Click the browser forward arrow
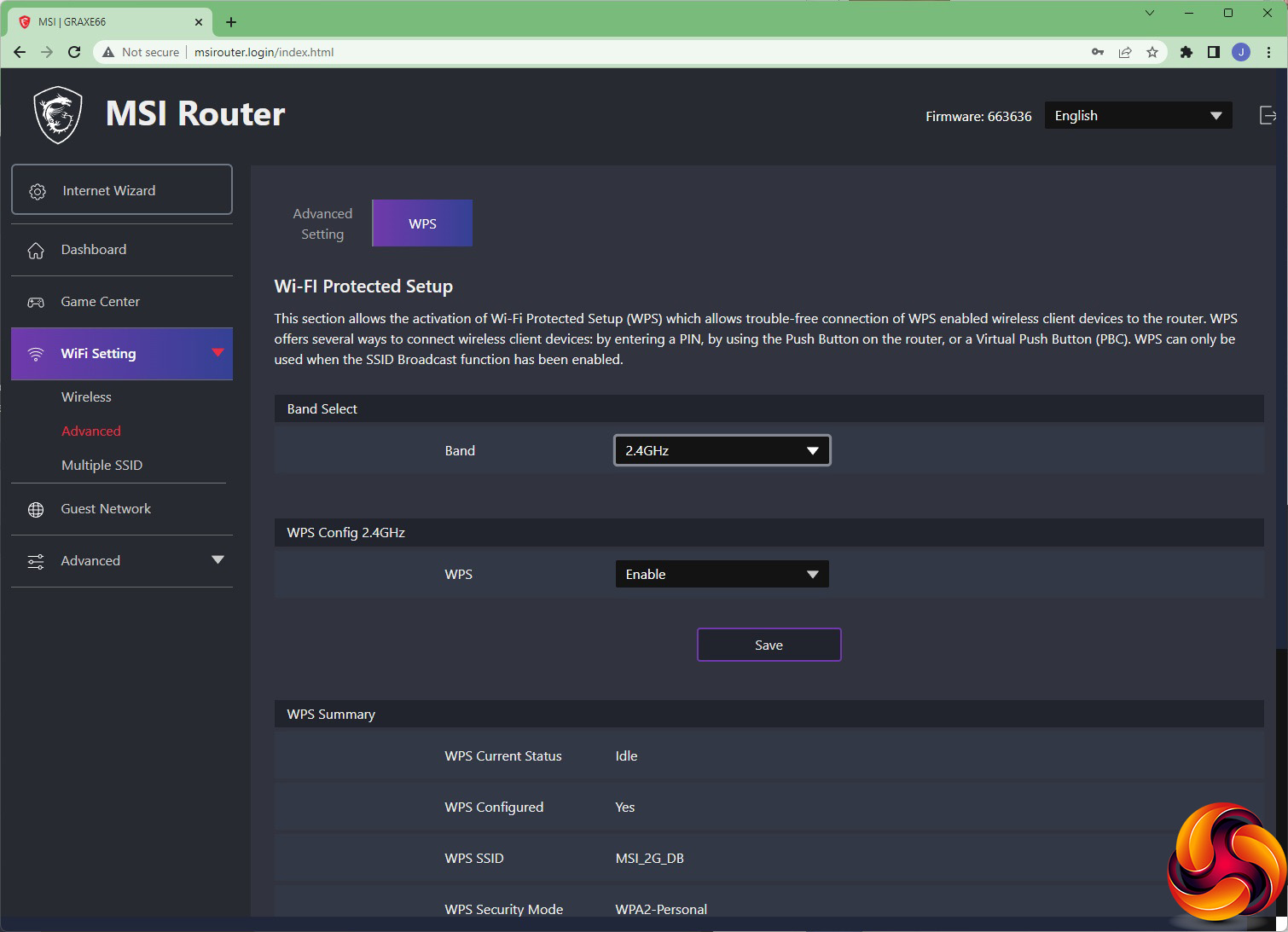 (x=47, y=52)
